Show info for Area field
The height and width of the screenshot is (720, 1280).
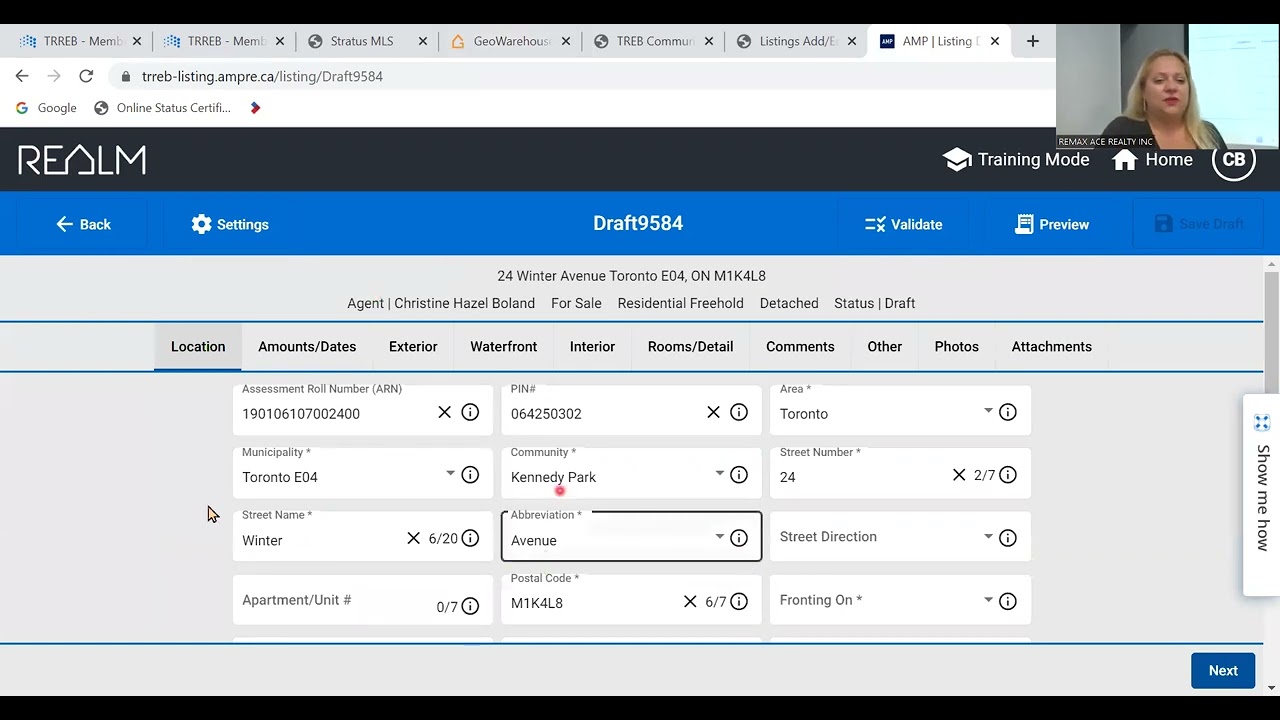[1008, 412]
